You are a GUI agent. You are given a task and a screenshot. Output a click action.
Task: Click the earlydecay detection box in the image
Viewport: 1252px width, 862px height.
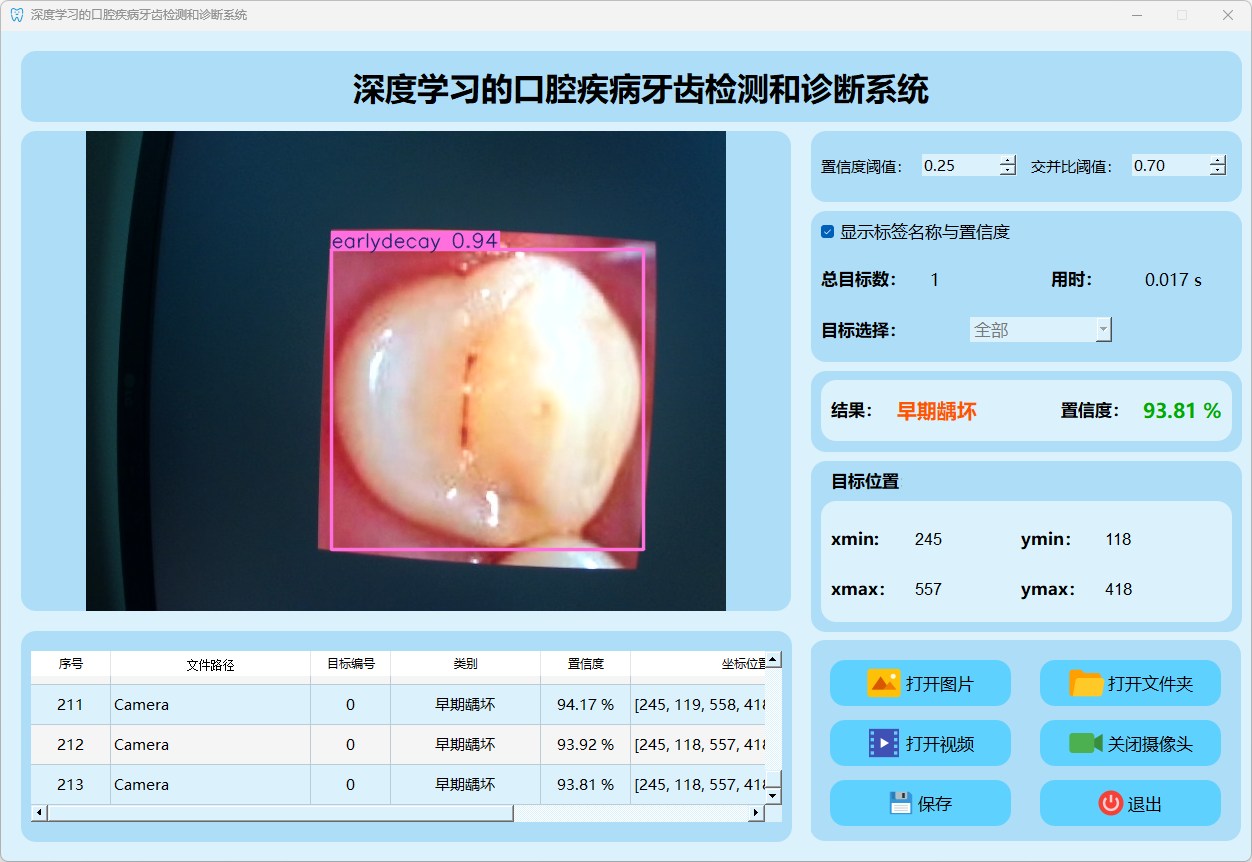487,400
